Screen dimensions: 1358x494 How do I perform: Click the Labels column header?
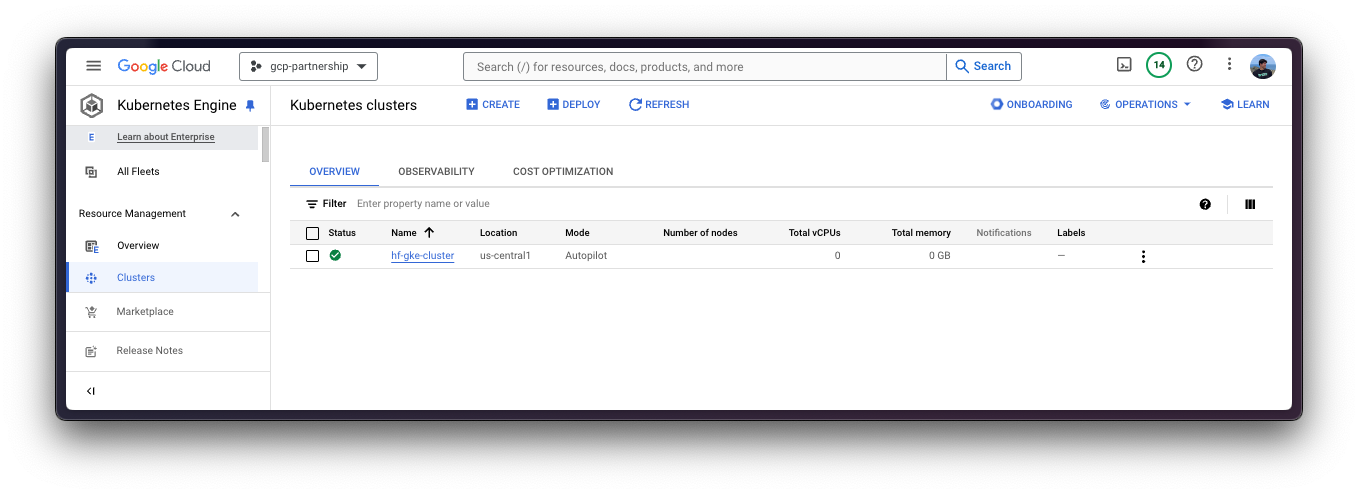click(1071, 233)
